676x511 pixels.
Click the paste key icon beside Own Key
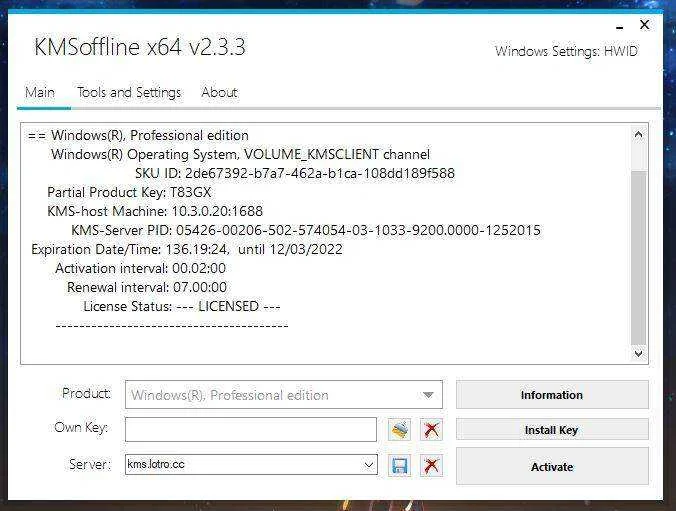pyautogui.click(x=399, y=429)
